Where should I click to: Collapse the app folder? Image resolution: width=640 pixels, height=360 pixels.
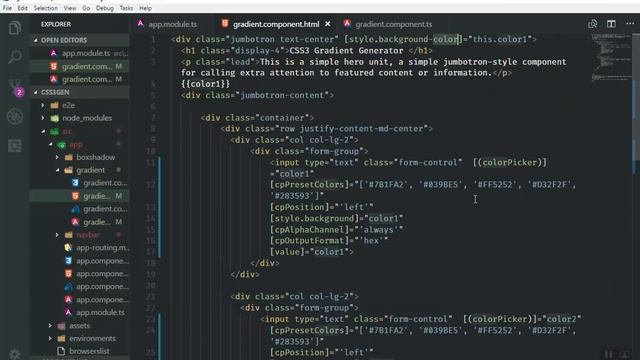click(80, 144)
